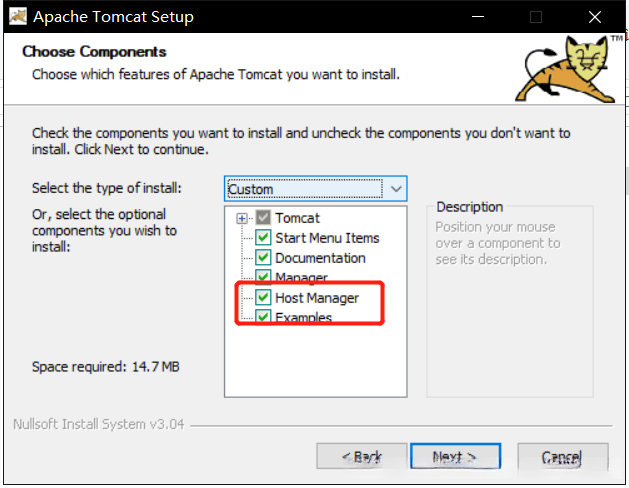Uncheck the Start Menu Items checkbox
Viewport: 629px width, 488px height.
point(263,238)
